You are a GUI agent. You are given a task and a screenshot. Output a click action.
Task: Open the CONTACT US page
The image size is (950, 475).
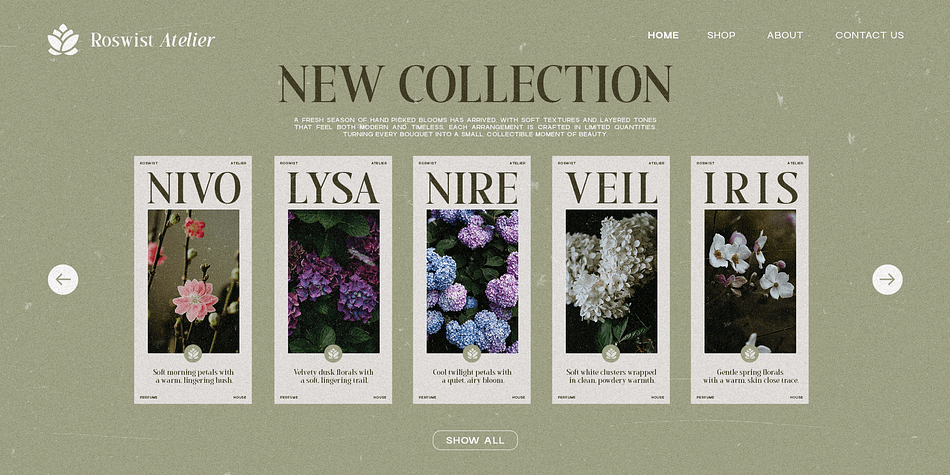pos(869,35)
